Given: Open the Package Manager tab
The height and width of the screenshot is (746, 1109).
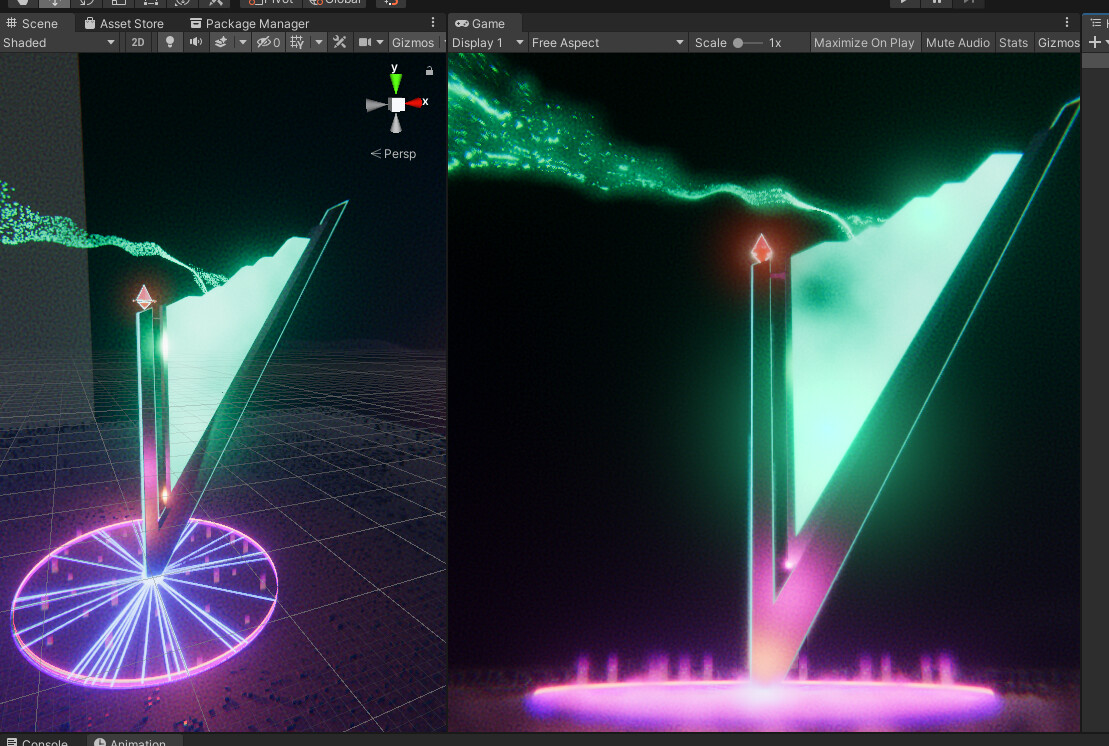Looking at the screenshot, I should [250, 23].
